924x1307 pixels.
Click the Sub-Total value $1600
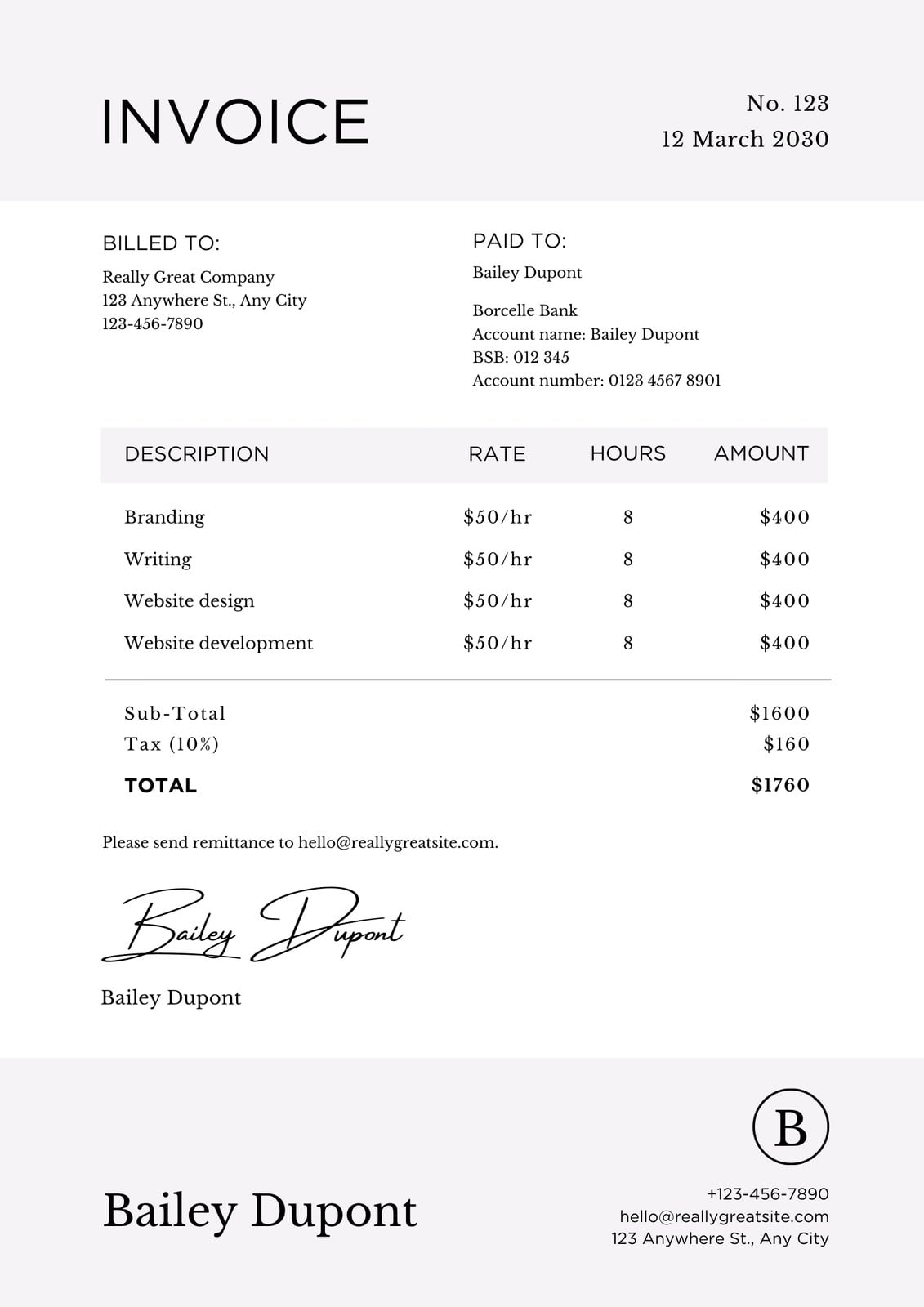click(x=779, y=713)
